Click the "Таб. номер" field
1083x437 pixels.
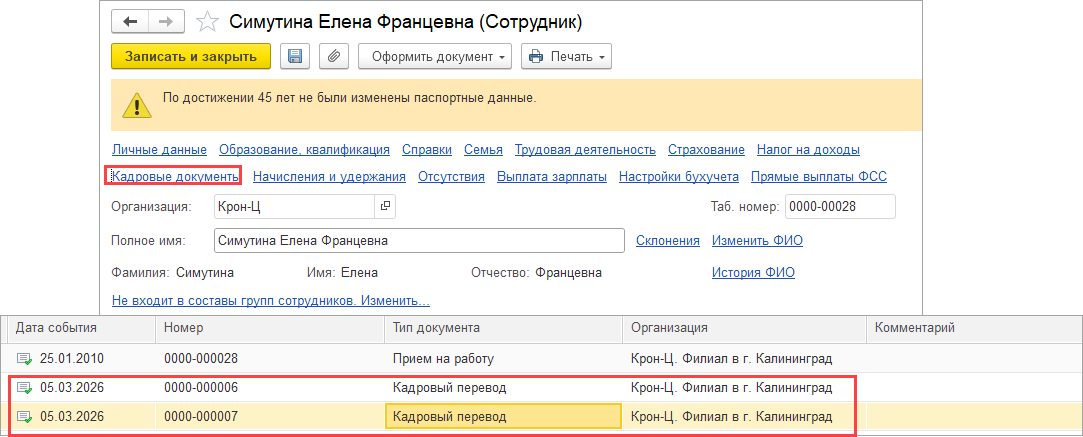(x=839, y=206)
